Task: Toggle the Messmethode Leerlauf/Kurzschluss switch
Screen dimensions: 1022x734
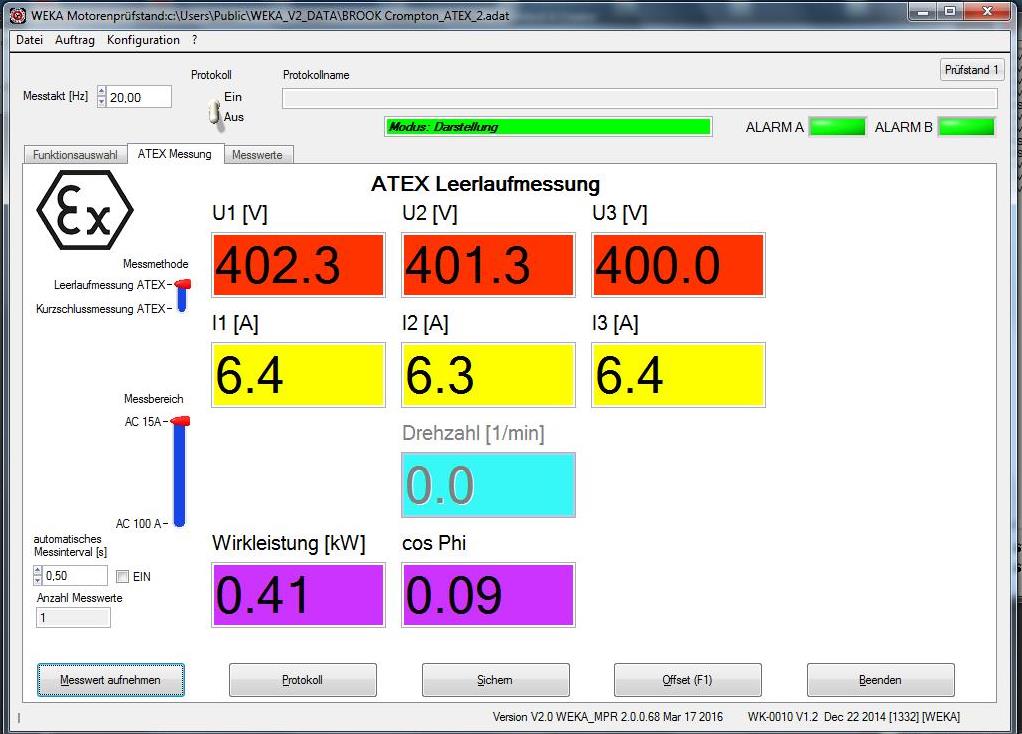Action: 182,297
